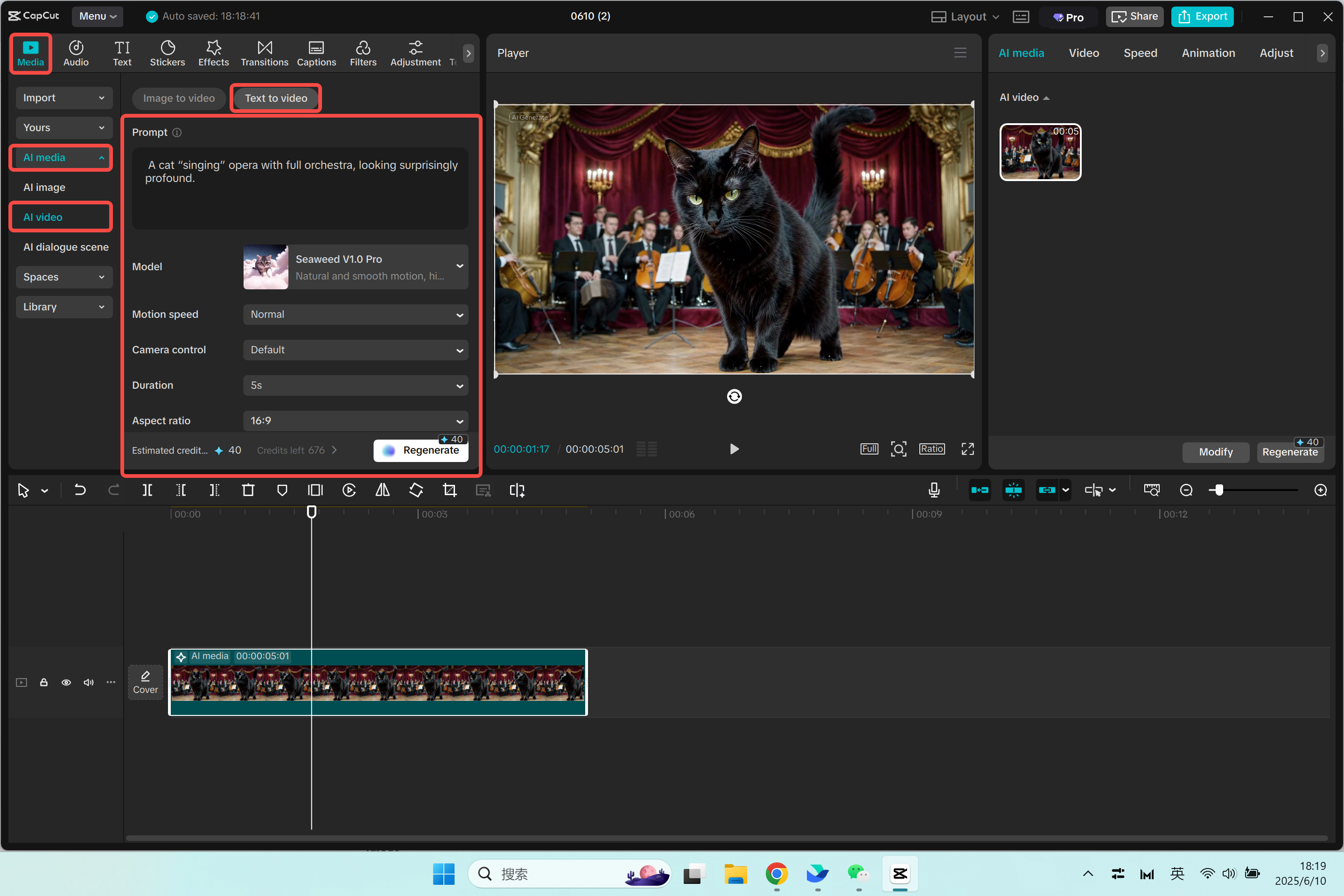The width and height of the screenshot is (1344, 896).
Task: Click the microphone icon to record voiceover
Action: (x=934, y=490)
